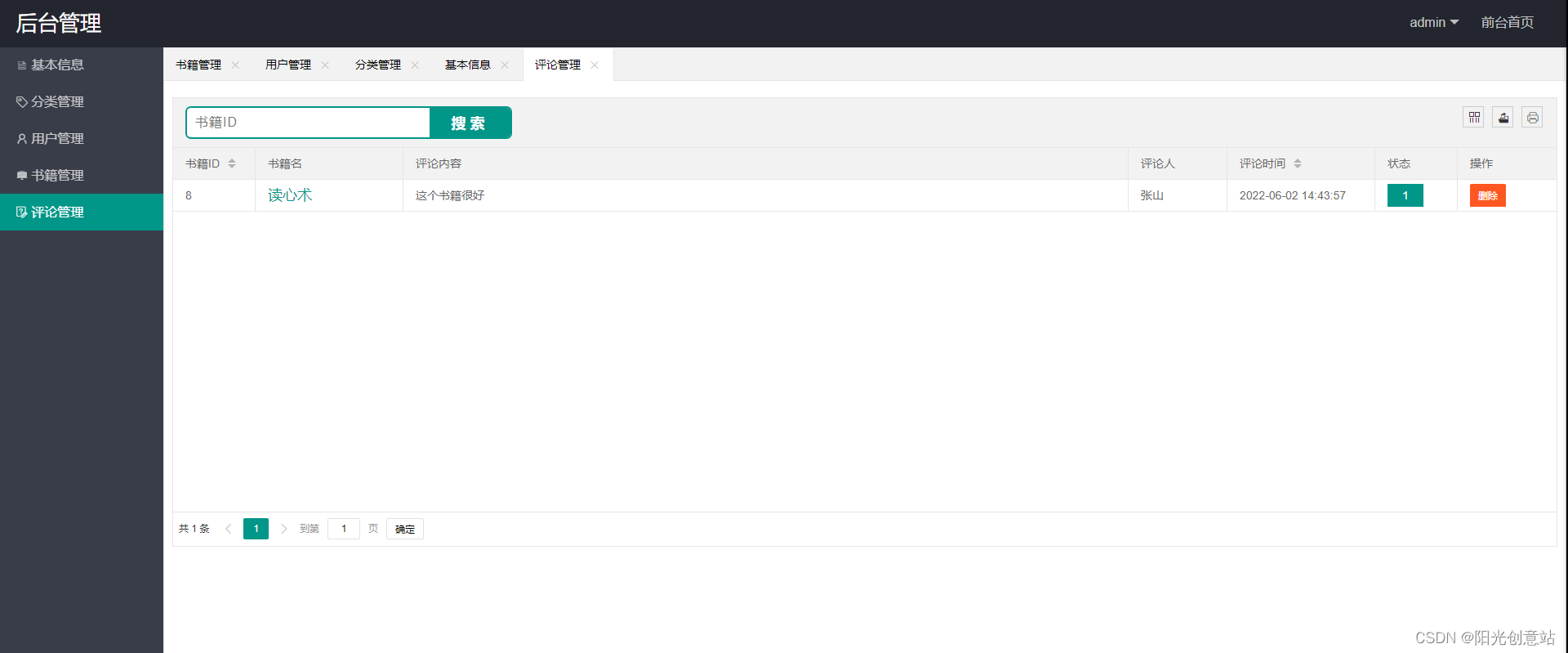
Task: Click the 共 1 条 total count
Action: 194,529
